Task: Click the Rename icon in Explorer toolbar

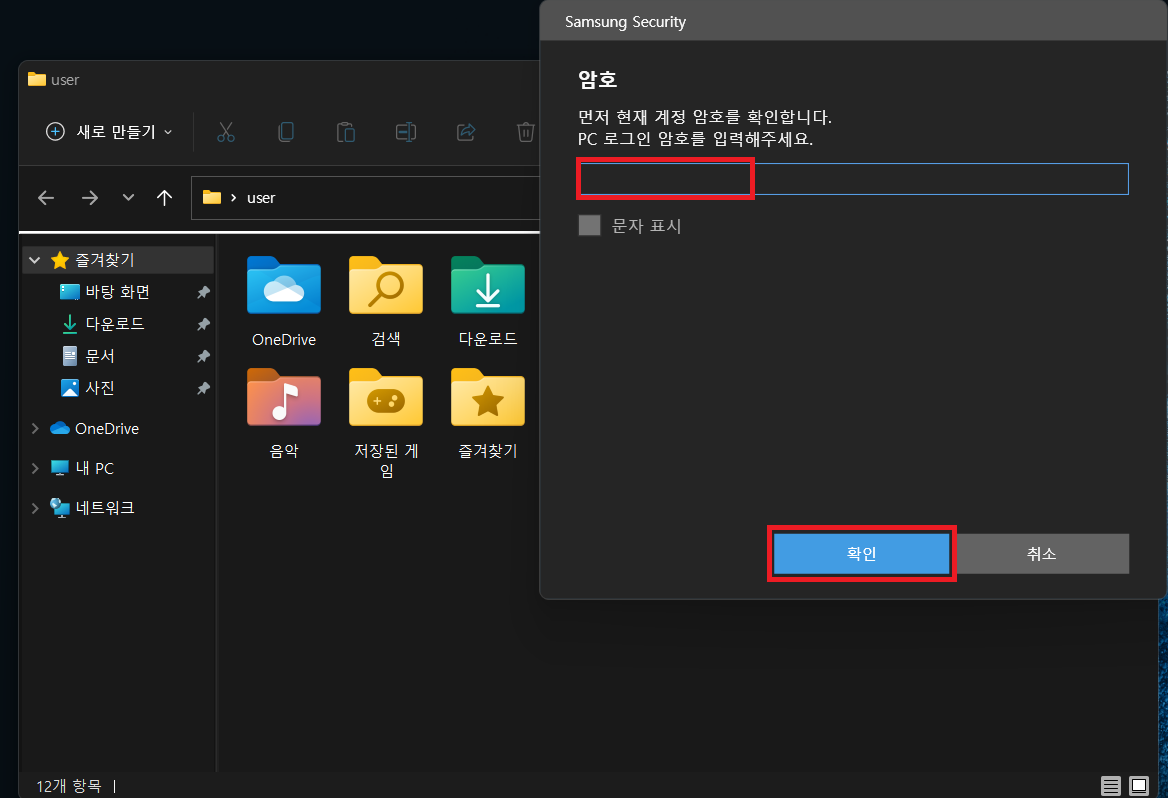Action: click(x=406, y=132)
